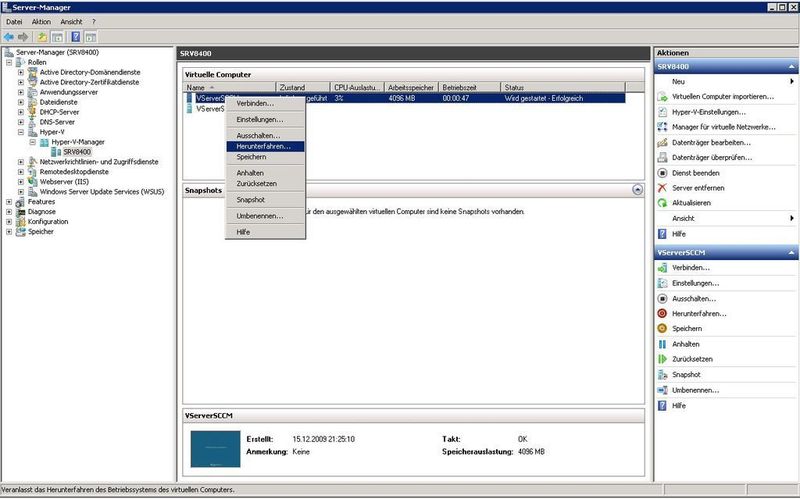Sort by the CPU-Auslastung column header
Image resolution: width=800 pixels, height=499 pixels.
(357, 88)
